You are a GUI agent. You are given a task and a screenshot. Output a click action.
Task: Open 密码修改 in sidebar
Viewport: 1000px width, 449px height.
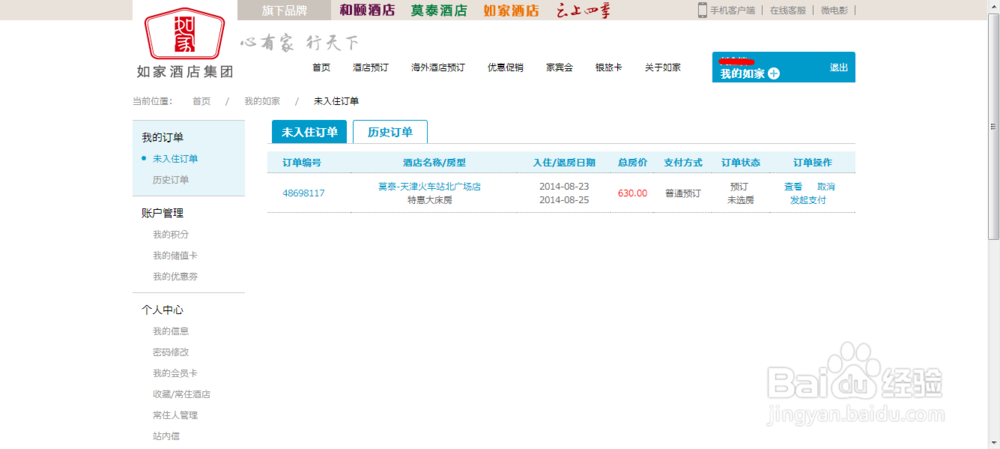171,352
